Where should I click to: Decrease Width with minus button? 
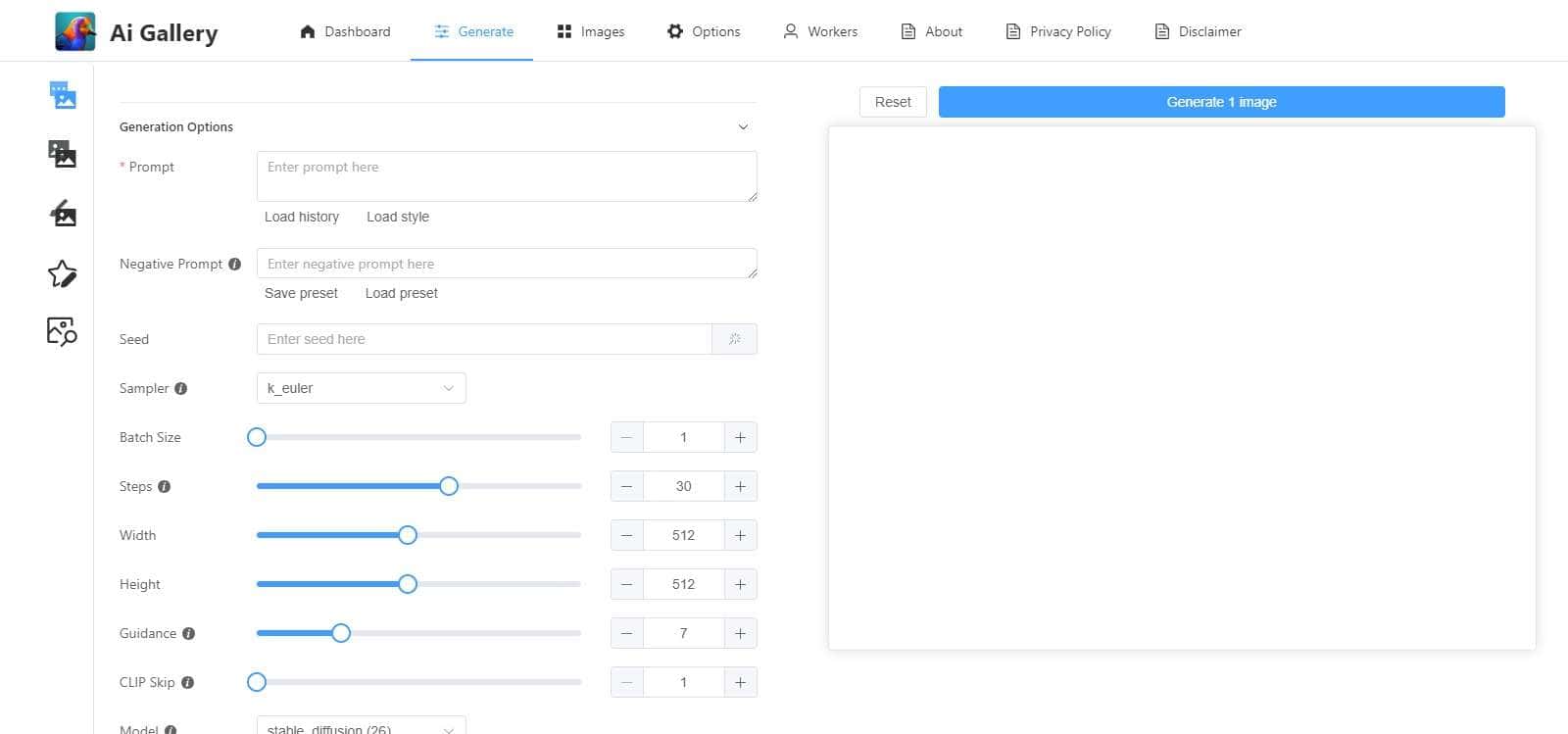[x=627, y=535]
